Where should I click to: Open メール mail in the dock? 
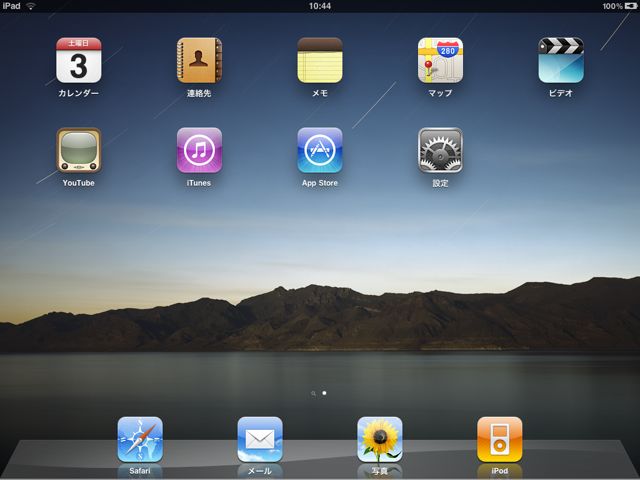click(x=260, y=440)
